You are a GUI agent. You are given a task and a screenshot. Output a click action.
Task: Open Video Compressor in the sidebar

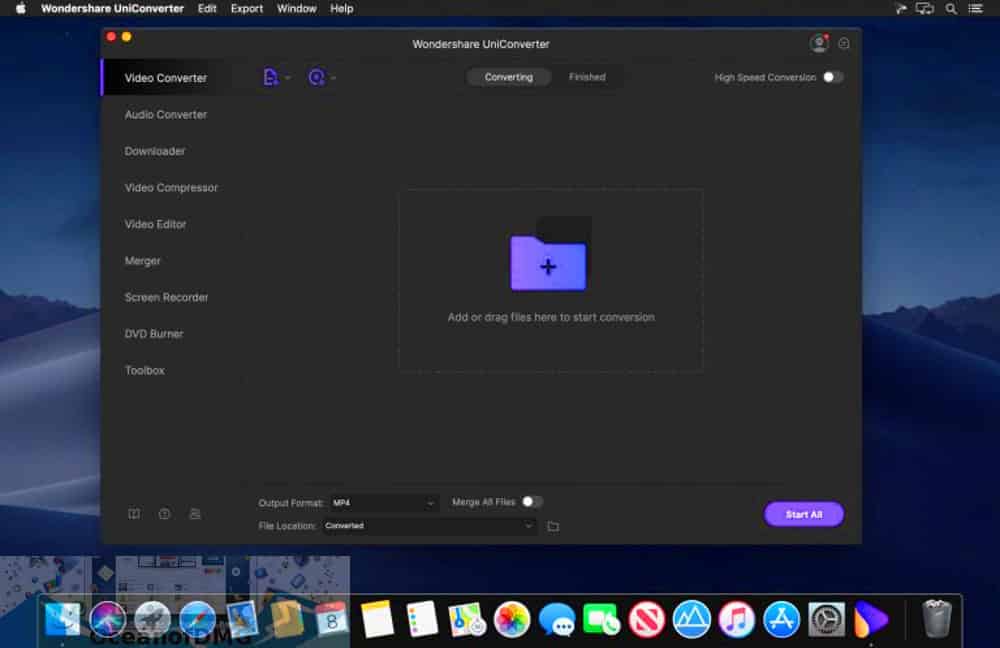(x=171, y=188)
